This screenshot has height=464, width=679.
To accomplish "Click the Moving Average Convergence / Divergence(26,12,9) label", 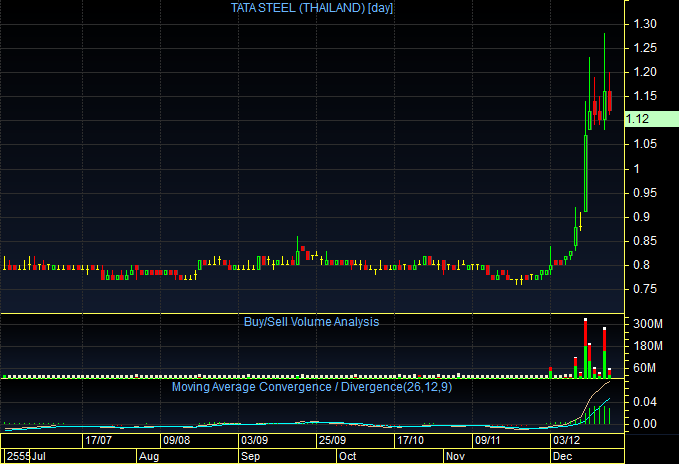I will pos(312,387).
